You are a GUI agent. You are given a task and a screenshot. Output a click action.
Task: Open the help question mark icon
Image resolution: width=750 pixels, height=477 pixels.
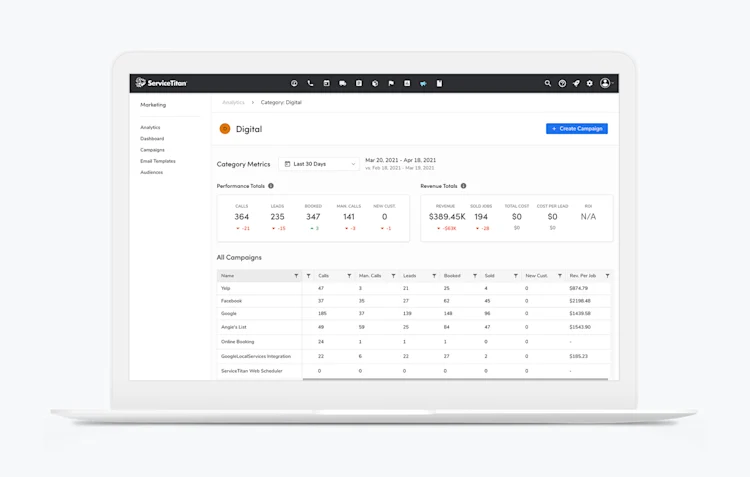pos(562,83)
